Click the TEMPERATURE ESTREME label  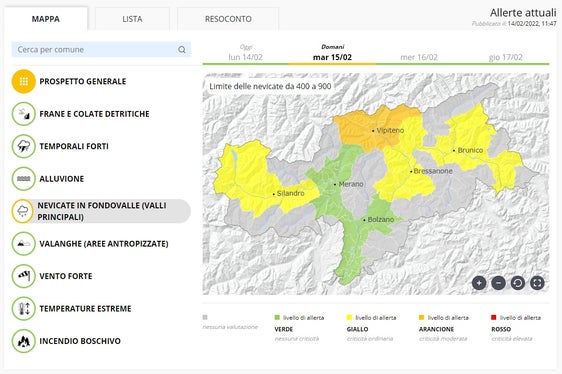pos(85,309)
